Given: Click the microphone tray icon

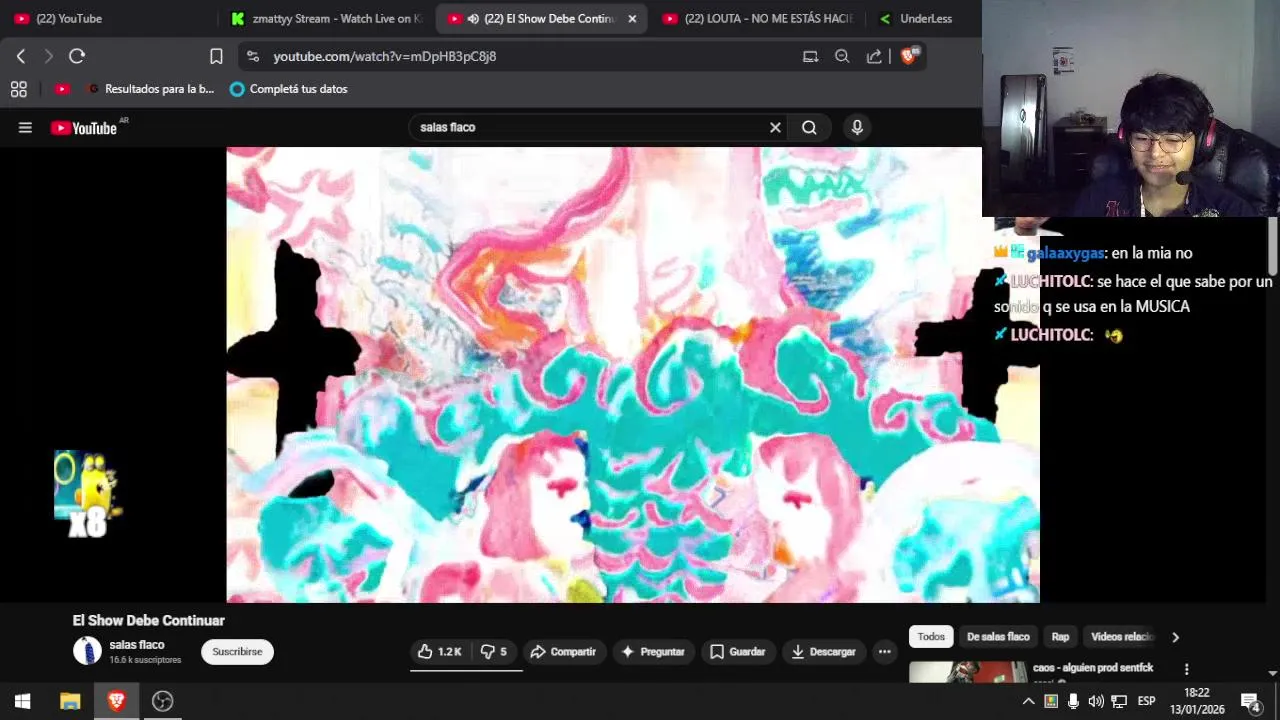Looking at the screenshot, I should [1073, 701].
